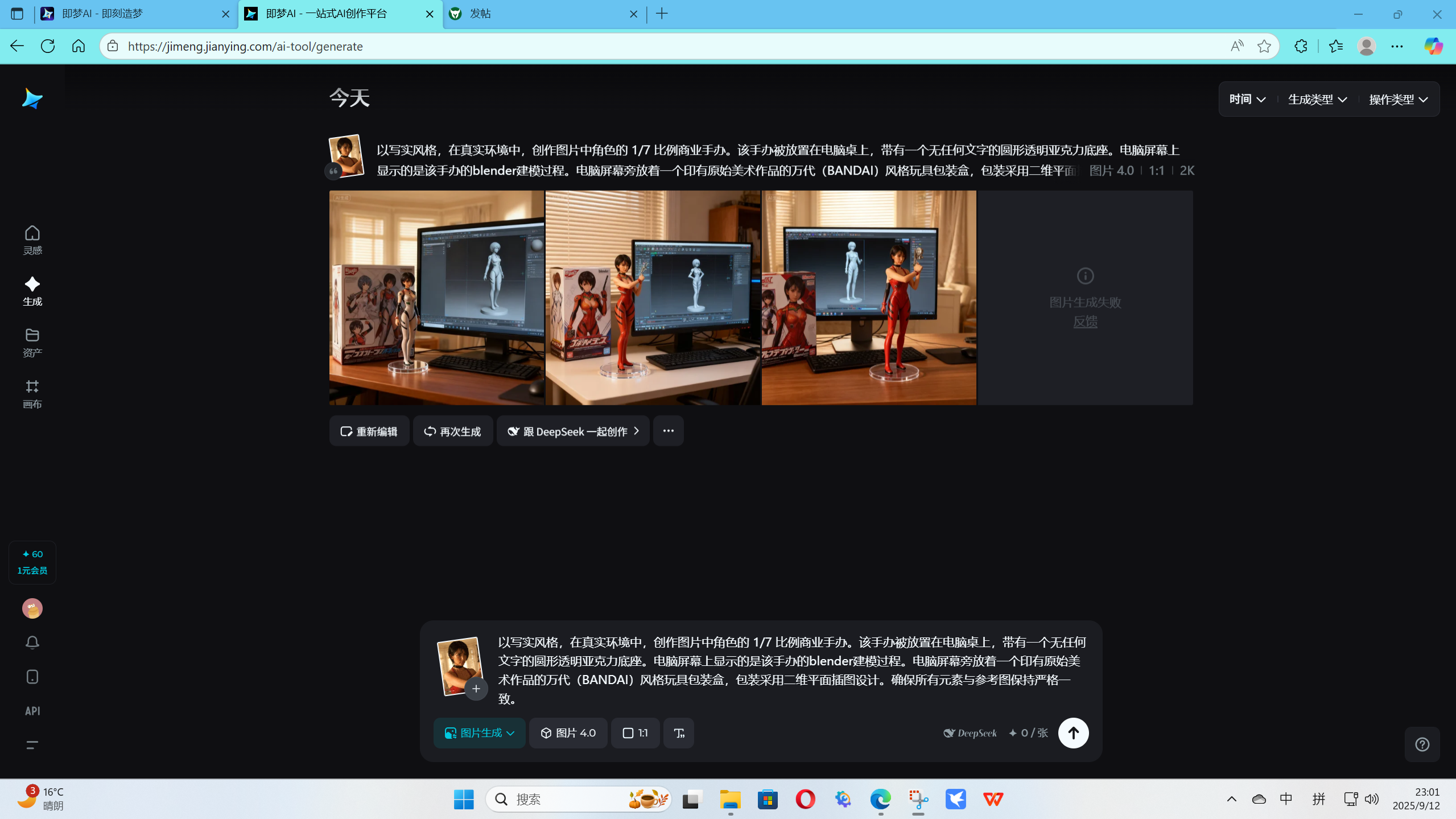The height and width of the screenshot is (819, 1456).
Task: Click the taskbar 搜索 search box
Action: point(578,799)
